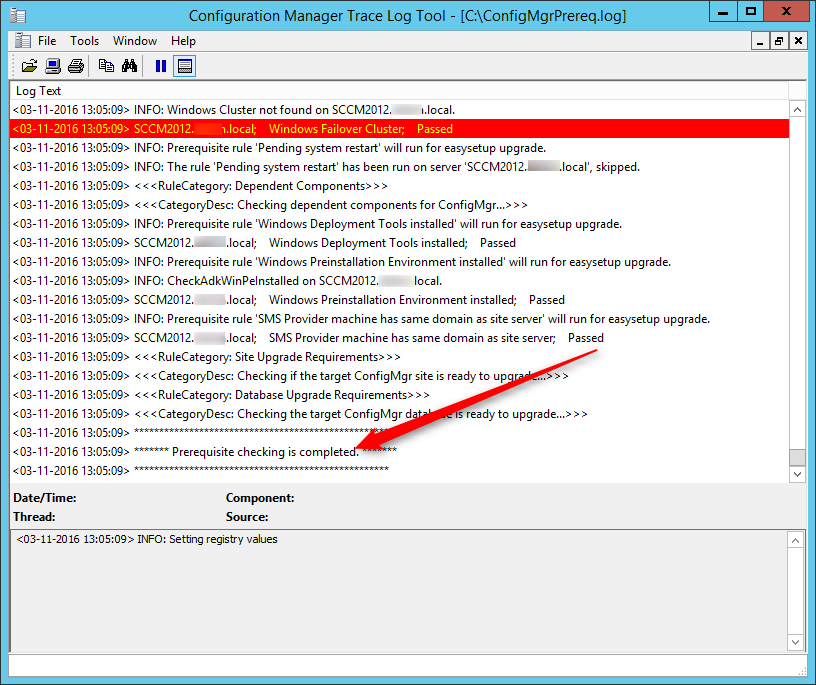Click the app icon in title bar
This screenshot has height=685, width=816.
[x=18, y=16]
